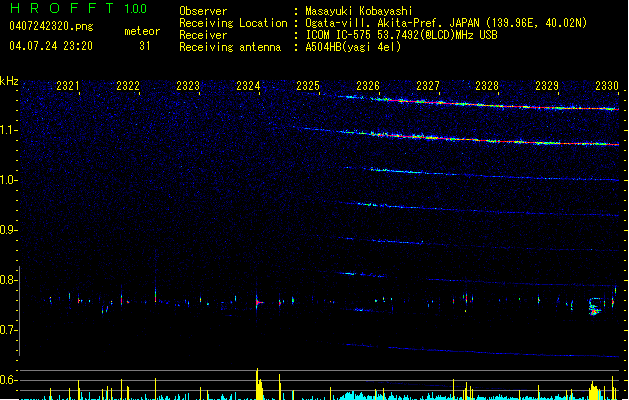Click the 2322 time marker
629x400 pixels.
tap(128, 86)
